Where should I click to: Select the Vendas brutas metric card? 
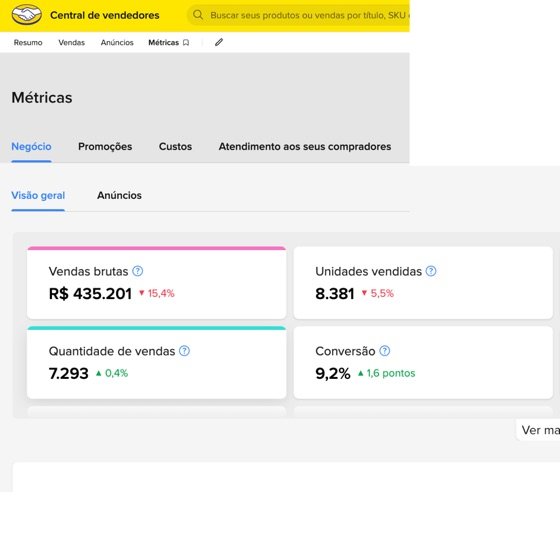(156, 282)
